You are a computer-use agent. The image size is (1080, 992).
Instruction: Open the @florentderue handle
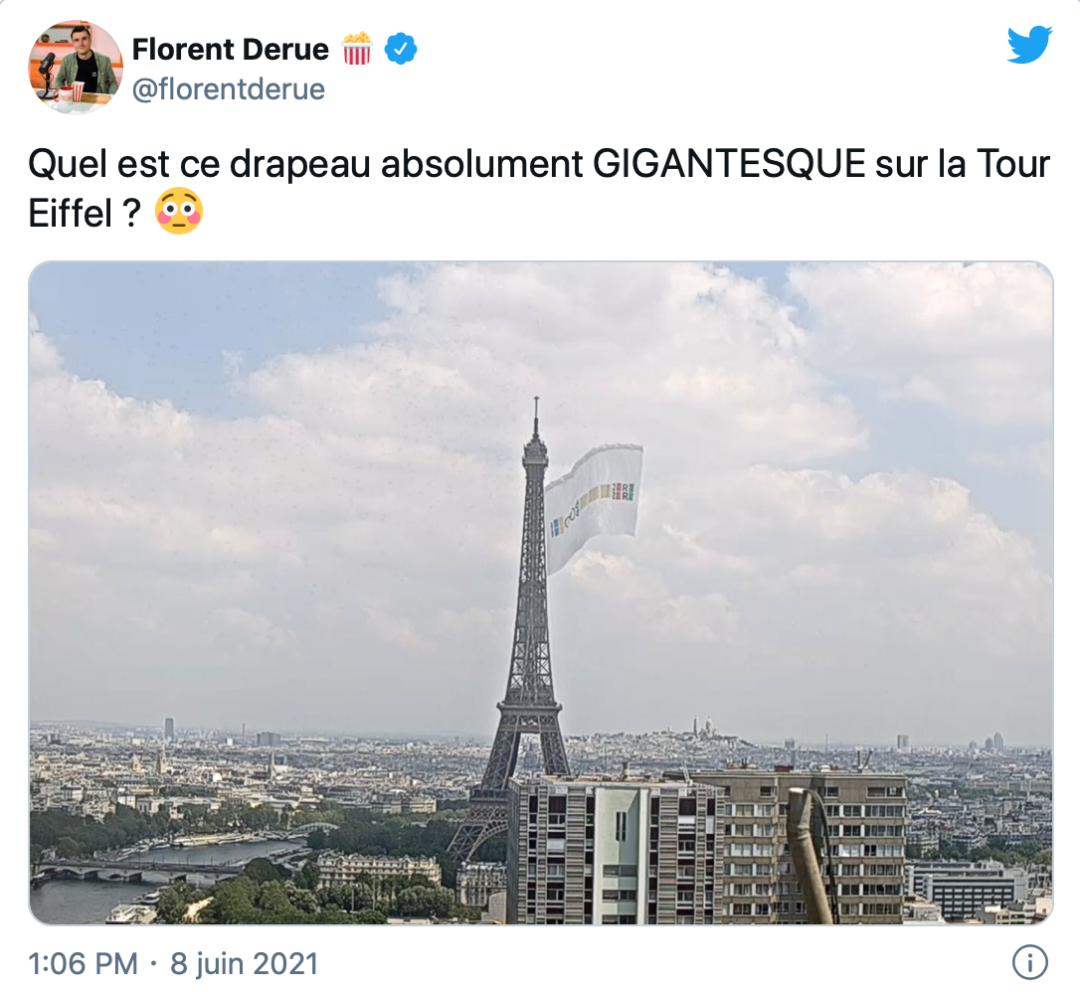click(228, 90)
